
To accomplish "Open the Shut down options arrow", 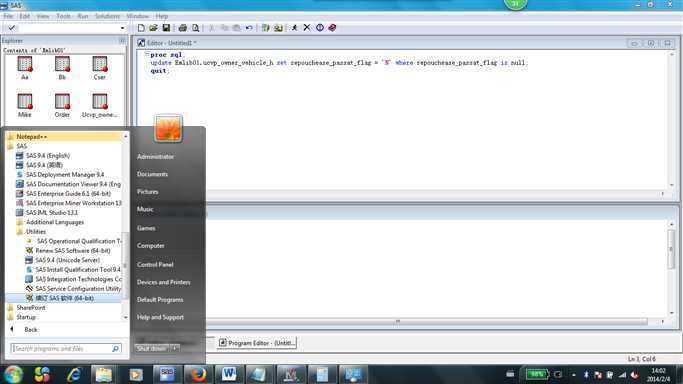I will pyautogui.click(x=175, y=348).
